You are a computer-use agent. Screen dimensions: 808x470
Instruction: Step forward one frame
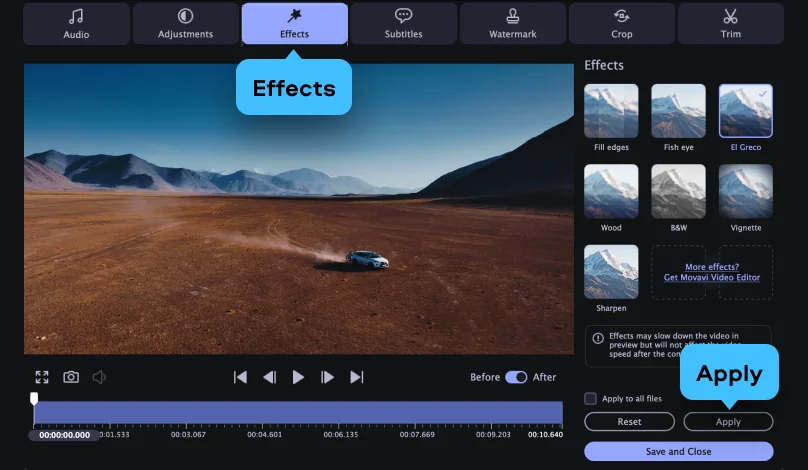coord(327,377)
